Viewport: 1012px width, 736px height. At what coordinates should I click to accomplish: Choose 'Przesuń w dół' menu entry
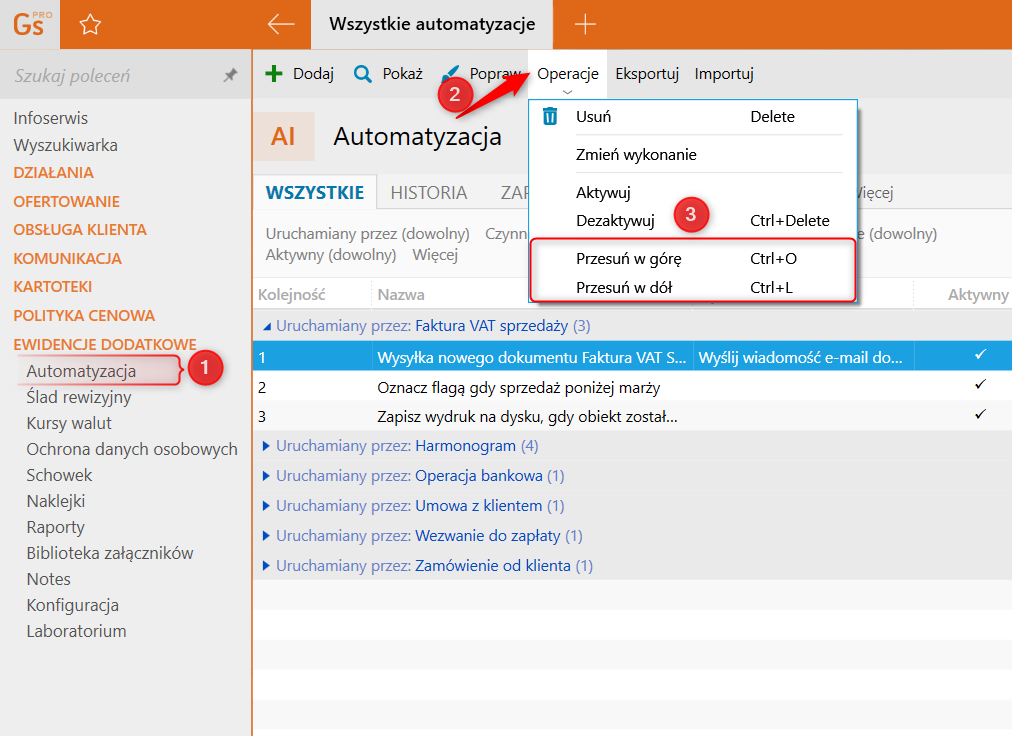pyautogui.click(x=693, y=287)
